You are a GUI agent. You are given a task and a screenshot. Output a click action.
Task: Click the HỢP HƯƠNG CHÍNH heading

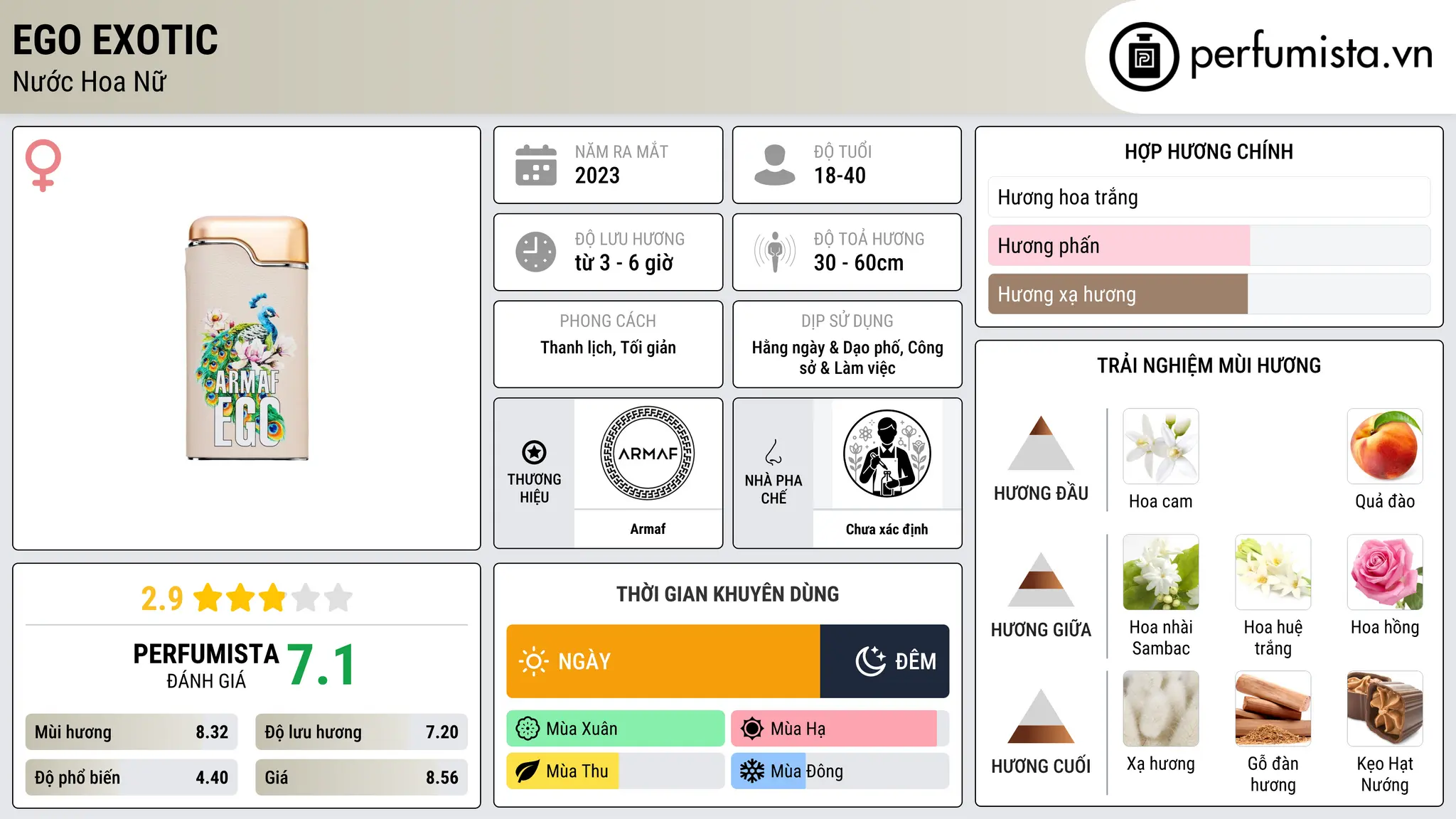click(1209, 151)
